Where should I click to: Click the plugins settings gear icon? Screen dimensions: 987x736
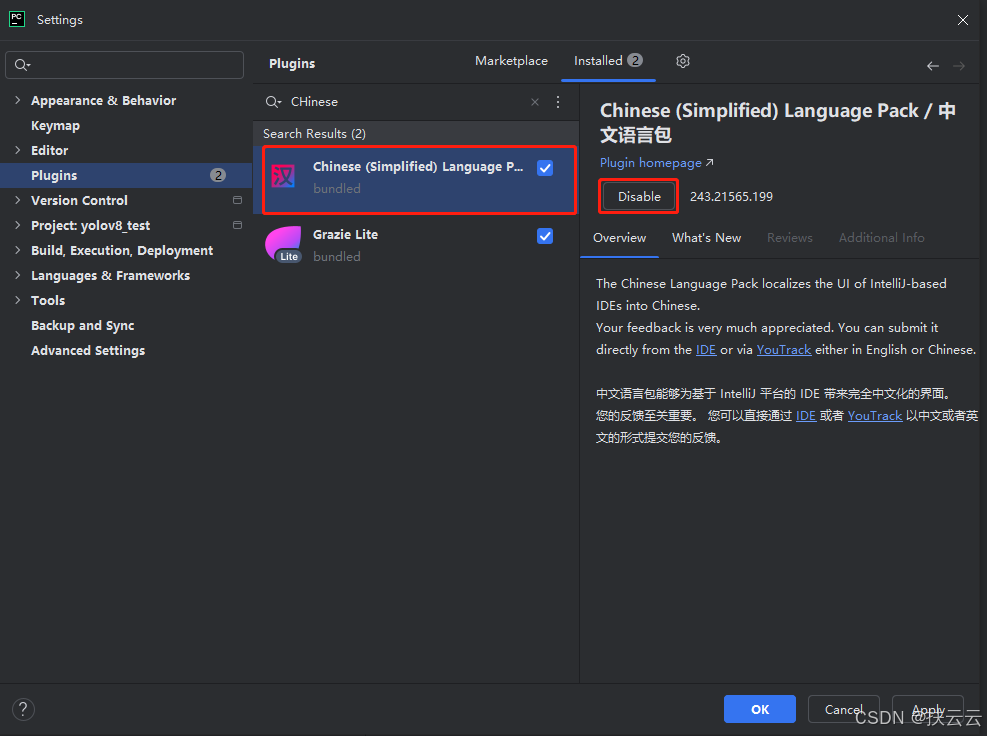pyautogui.click(x=683, y=61)
